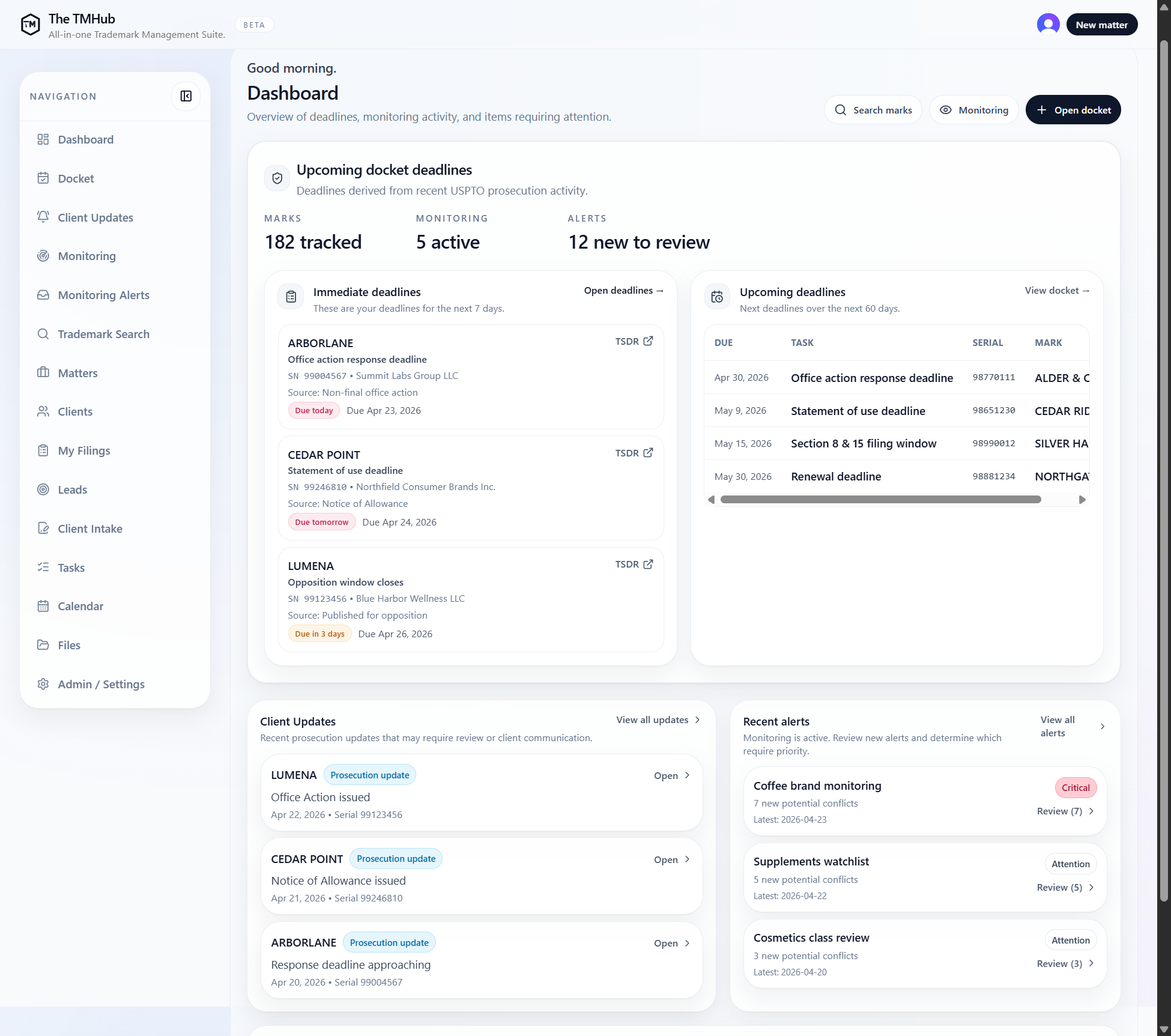
Task: Expand the LUMENA prosecution update via Open chevron
Action: pyautogui.click(x=671, y=775)
